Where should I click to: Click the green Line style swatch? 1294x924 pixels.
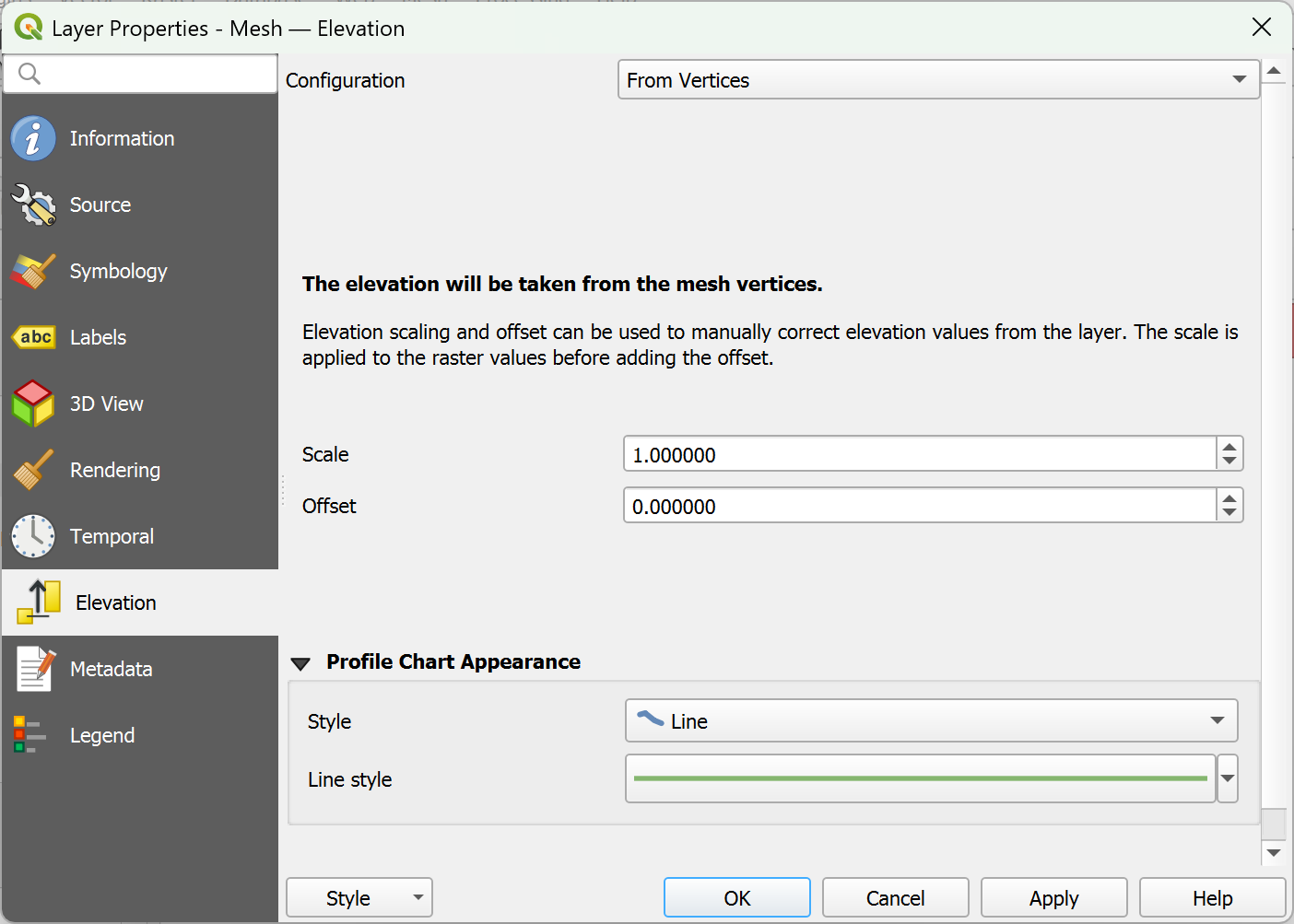pos(920,778)
